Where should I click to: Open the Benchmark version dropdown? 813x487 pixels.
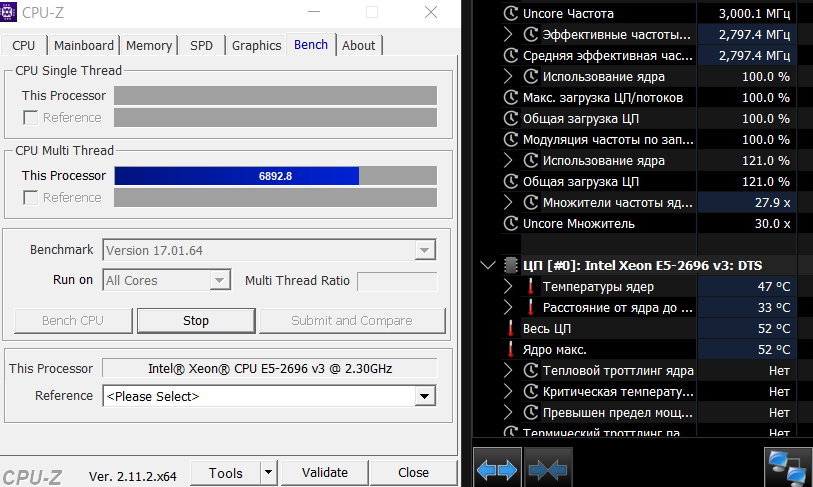[425, 251]
